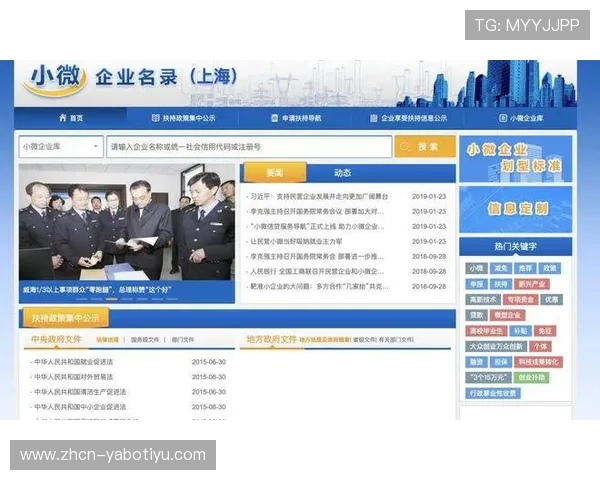Click hot keyword tag 减免
Screen dimensions: 600x480
501,268
